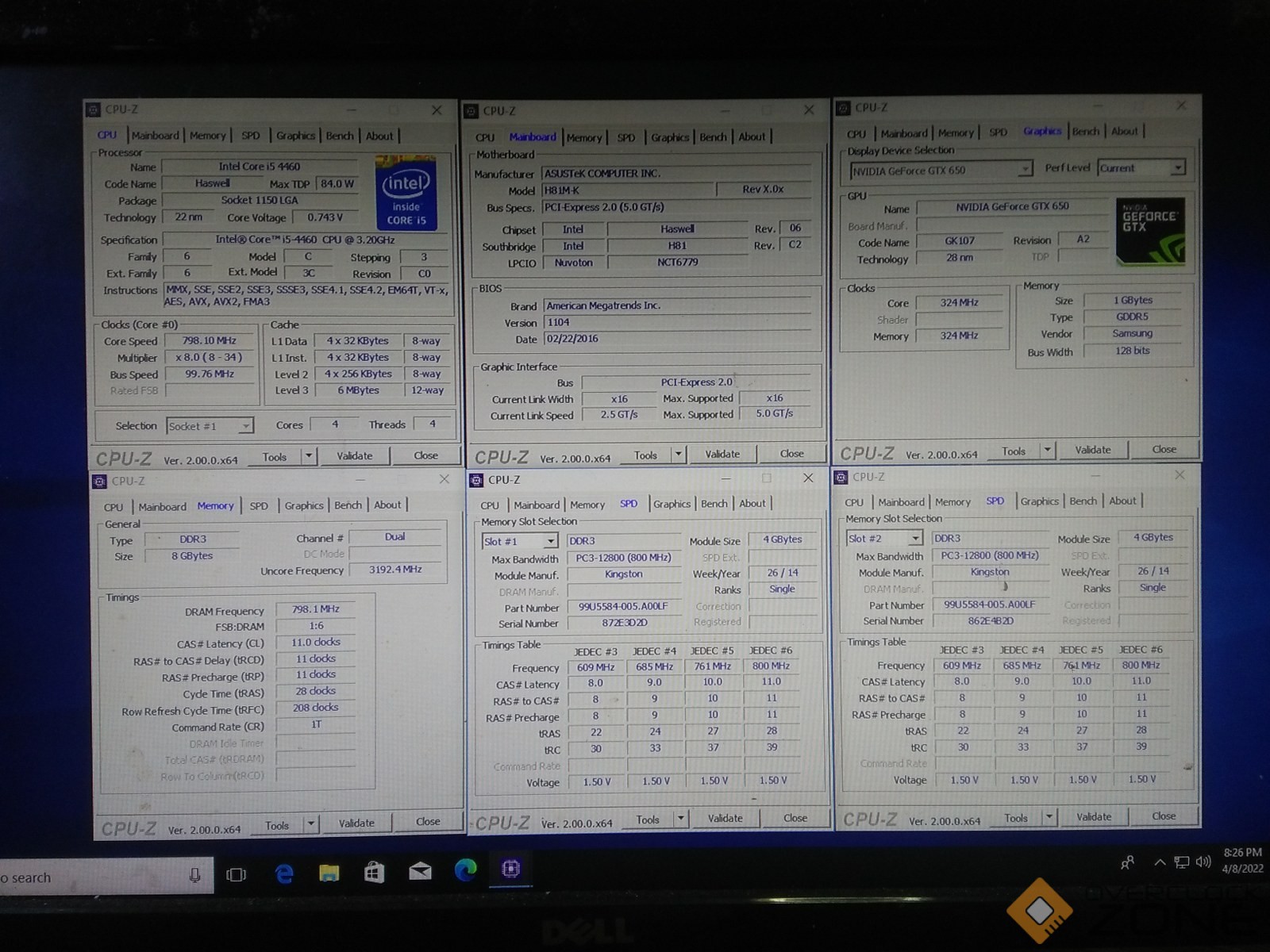1270x952 pixels.
Task: Expand the Tools arrow in the Memory window
Action: [x=311, y=824]
